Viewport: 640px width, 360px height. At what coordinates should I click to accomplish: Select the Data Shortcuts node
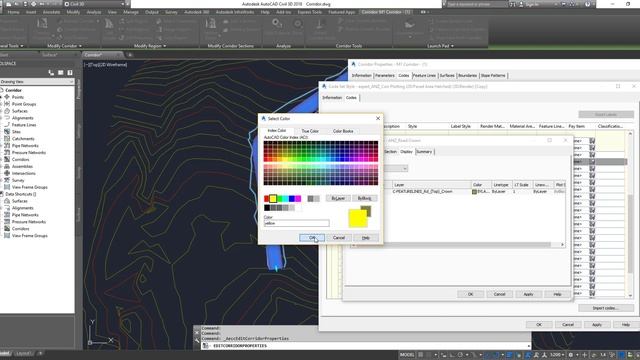pyautogui.click(x=20, y=194)
